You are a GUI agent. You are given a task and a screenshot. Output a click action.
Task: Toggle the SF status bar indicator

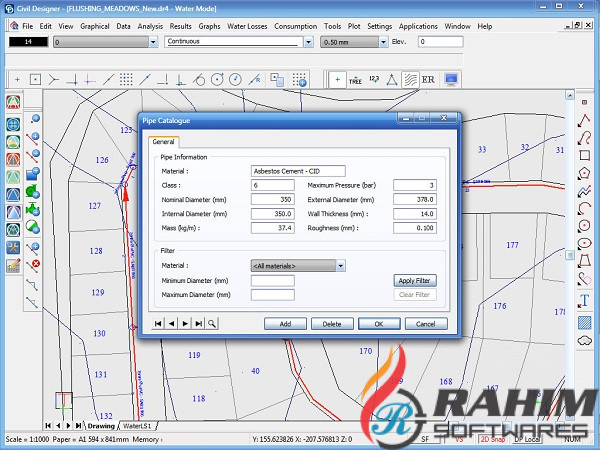(425, 439)
